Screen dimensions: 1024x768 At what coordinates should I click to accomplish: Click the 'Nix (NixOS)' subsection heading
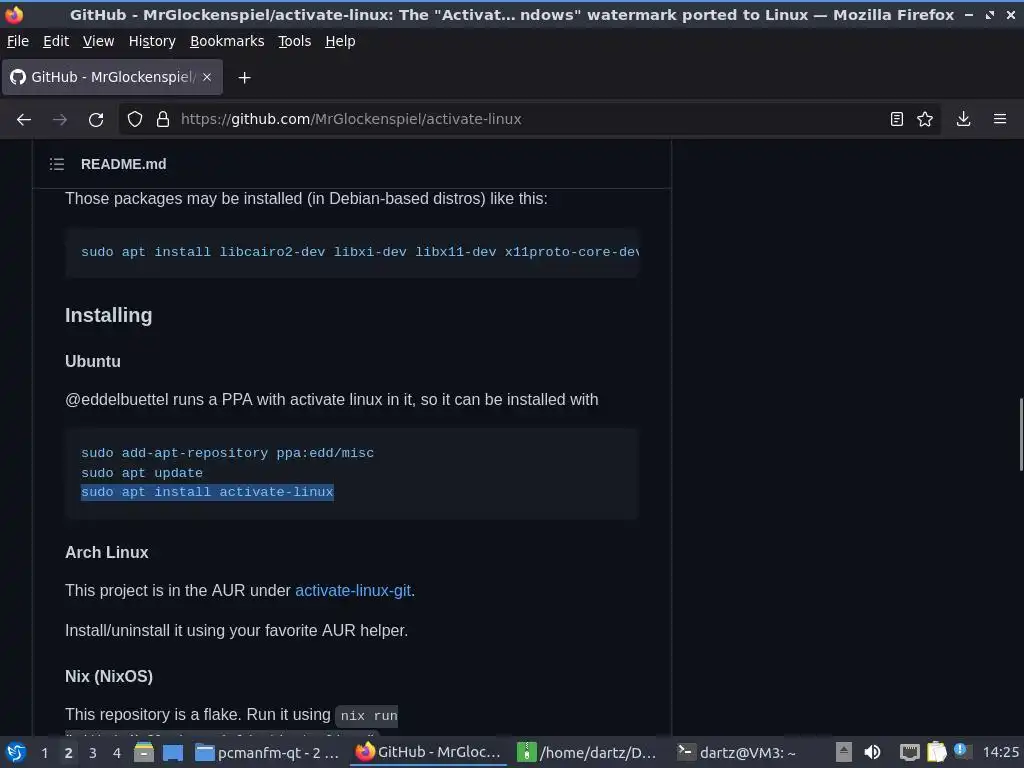pos(108,676)
